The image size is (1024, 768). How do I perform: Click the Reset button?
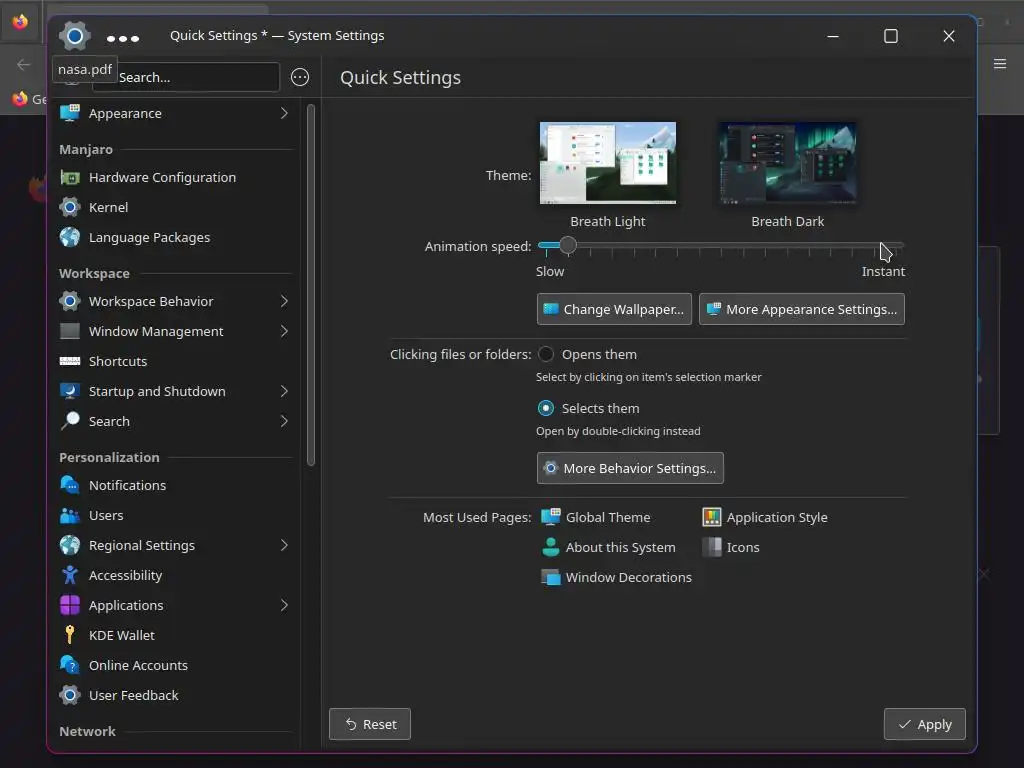pyautogui.click(x=370, y=724)
